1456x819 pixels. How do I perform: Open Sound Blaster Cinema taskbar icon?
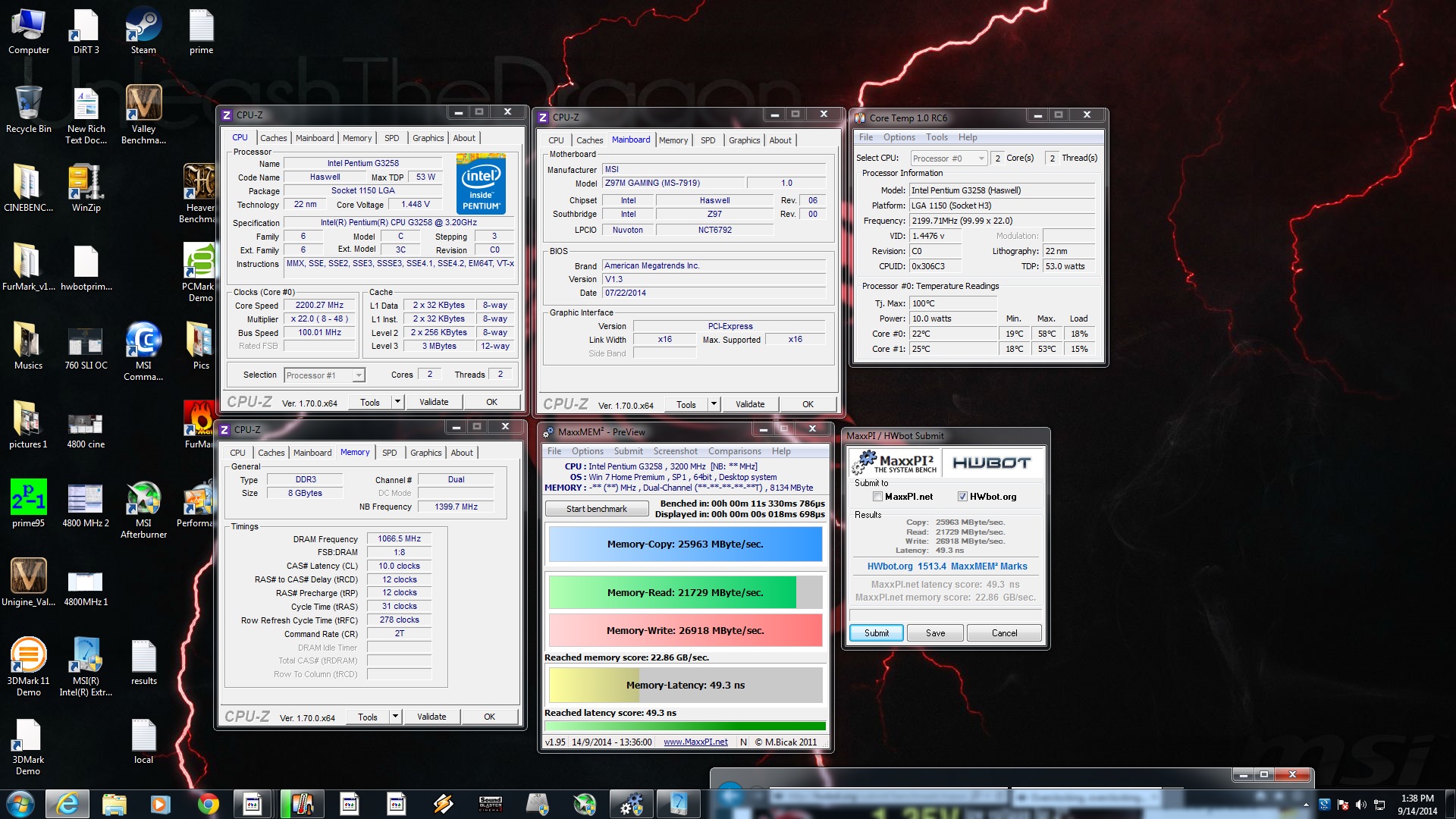click(x=491, y=804)
